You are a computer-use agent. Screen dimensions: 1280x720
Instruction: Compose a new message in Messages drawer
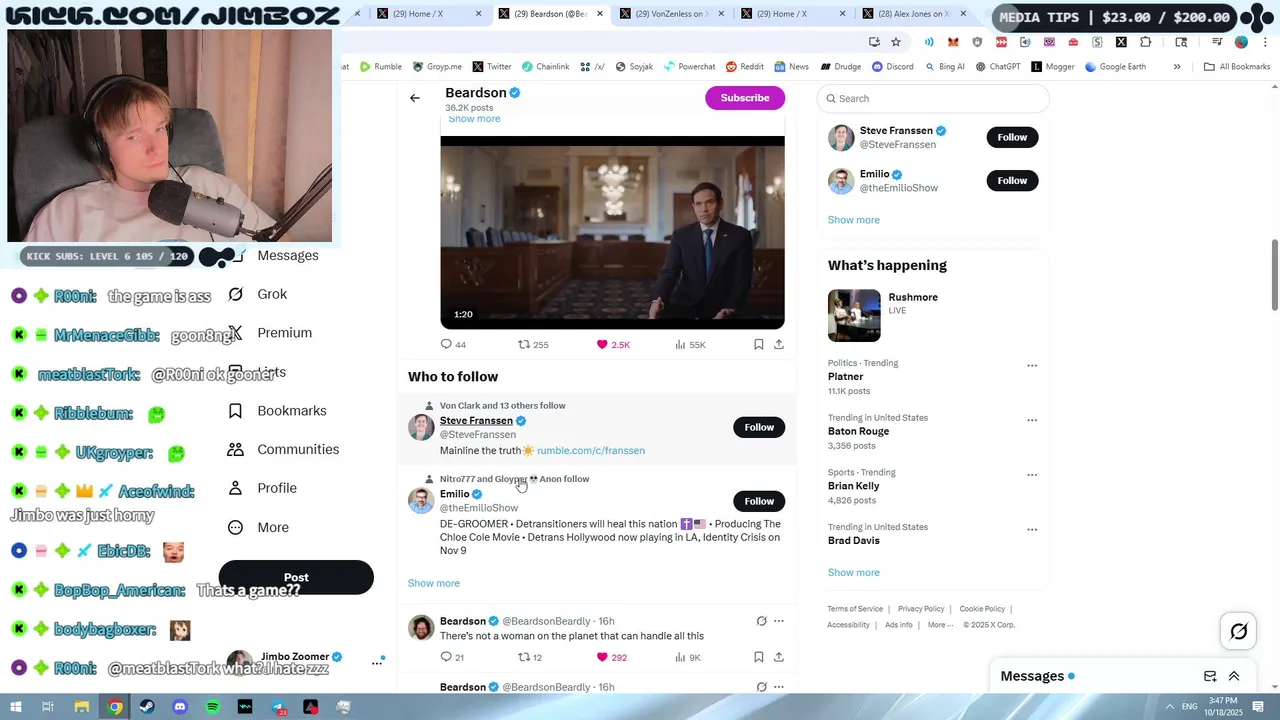[1210, 676]
